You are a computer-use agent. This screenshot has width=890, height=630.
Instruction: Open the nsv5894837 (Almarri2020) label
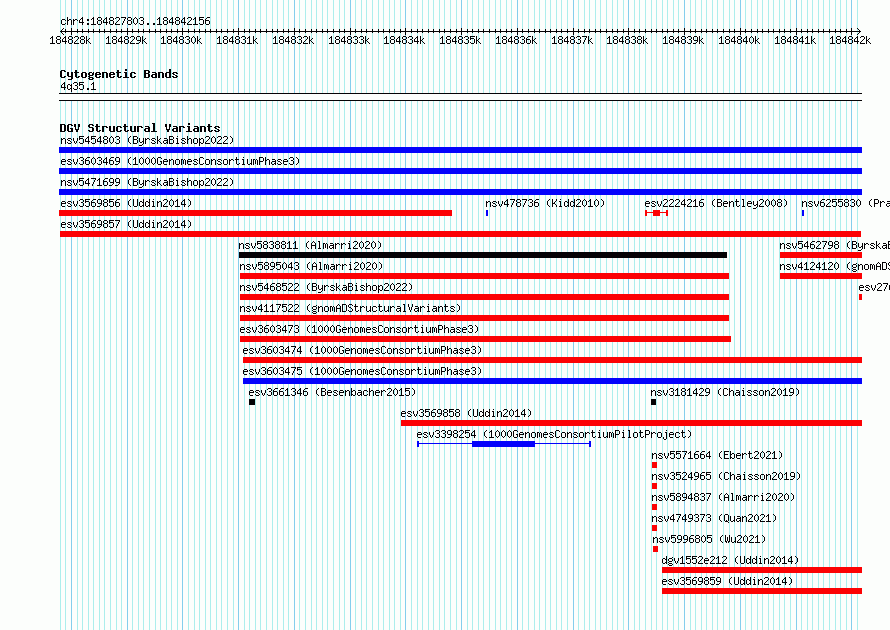(x=723, y=497)
